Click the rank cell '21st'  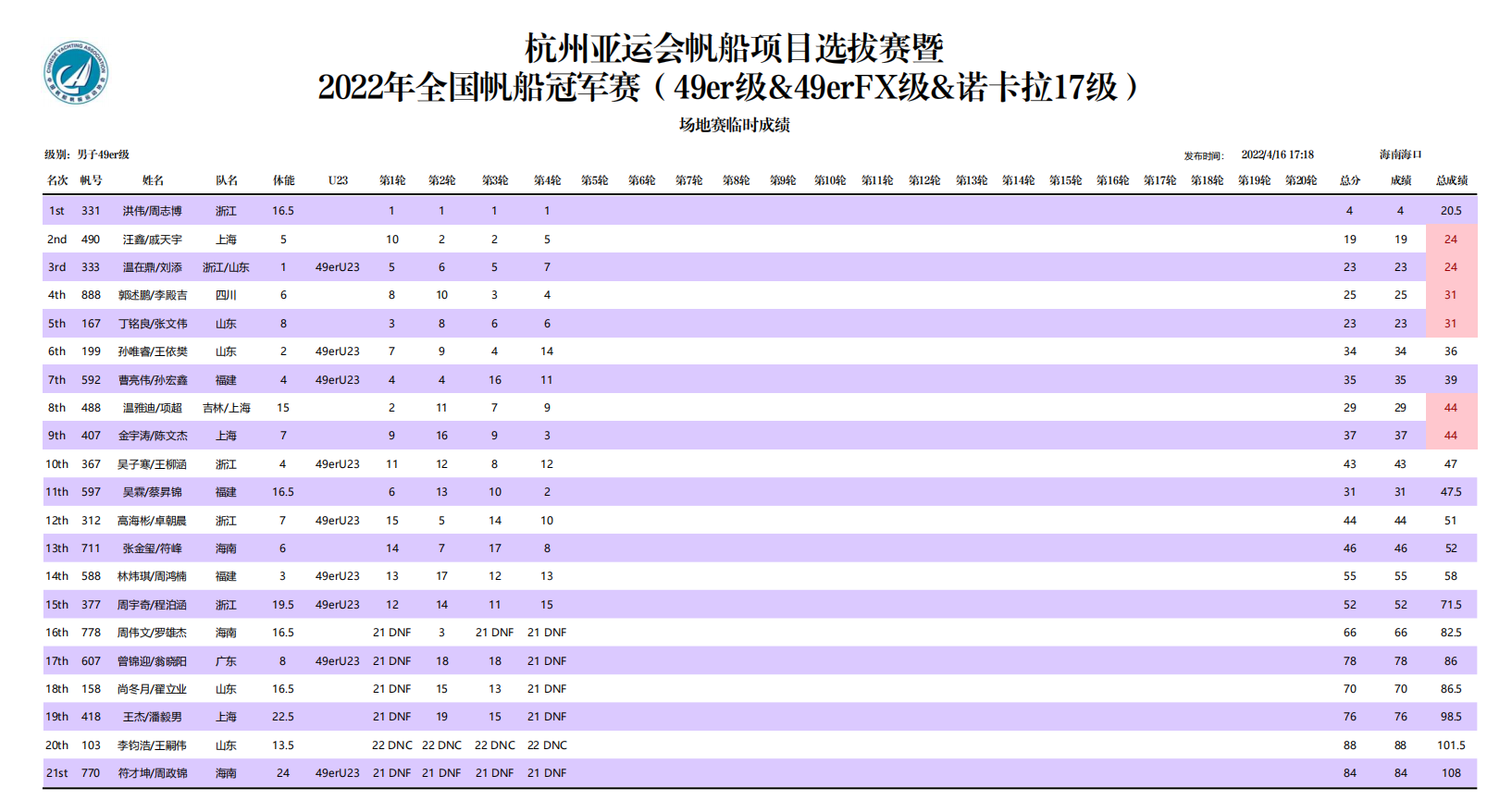[57, 773]
